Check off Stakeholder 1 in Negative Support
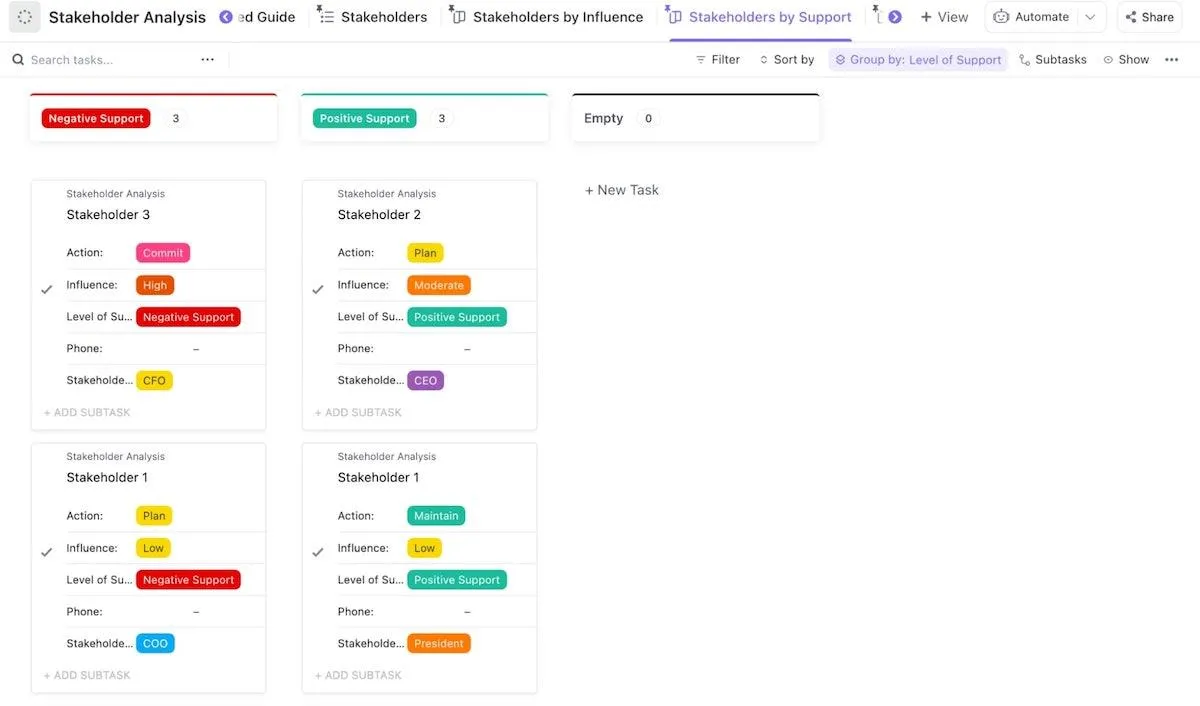The width and height of the screenshot is (1200, 706). click(47, 552)
